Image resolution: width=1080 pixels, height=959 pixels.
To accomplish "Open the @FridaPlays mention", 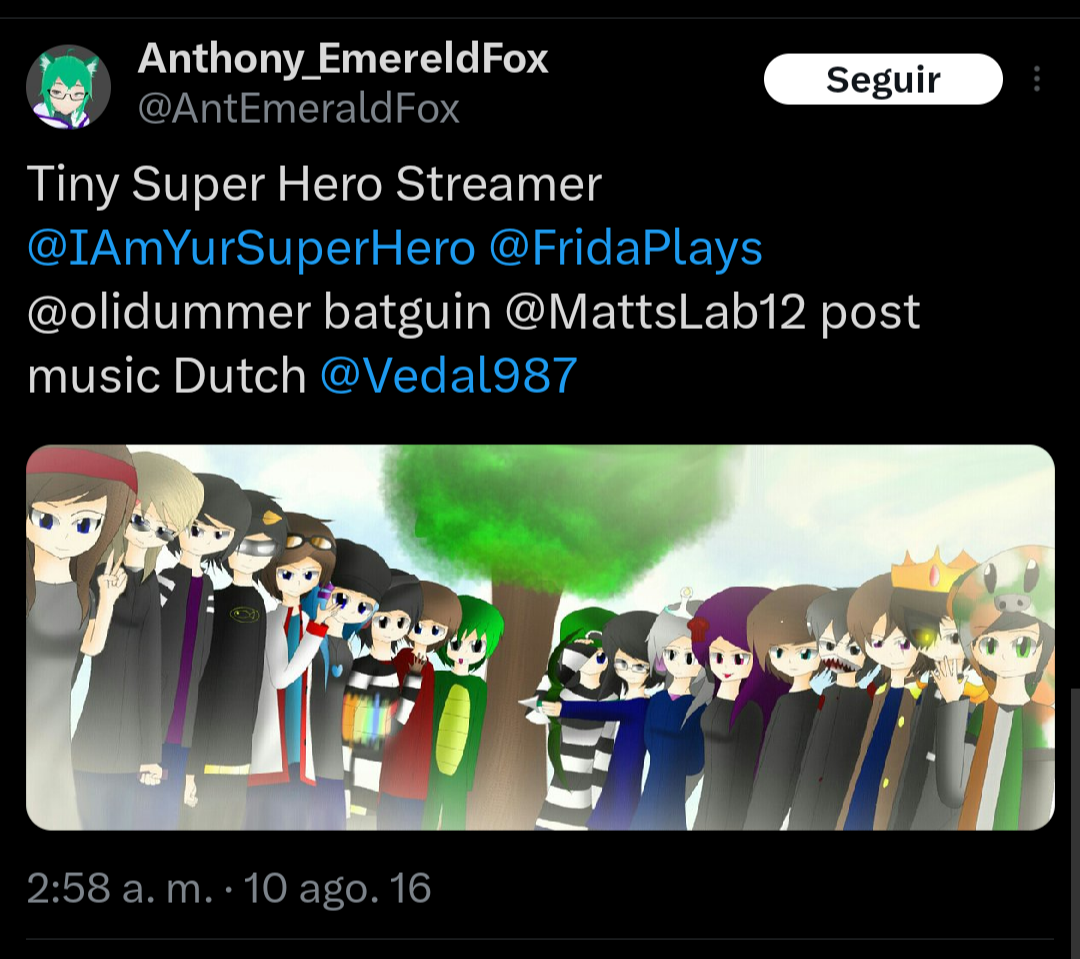I will pyautogui.click(x=625, y=248).
